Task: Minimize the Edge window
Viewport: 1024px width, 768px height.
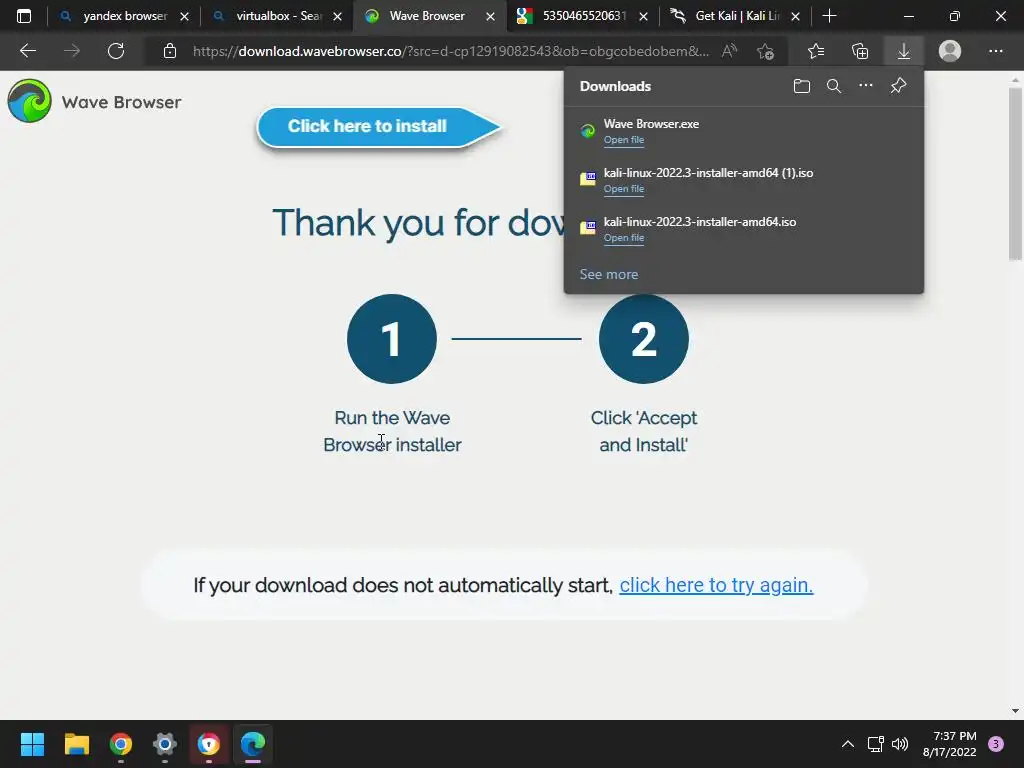Action: point(908,16)
